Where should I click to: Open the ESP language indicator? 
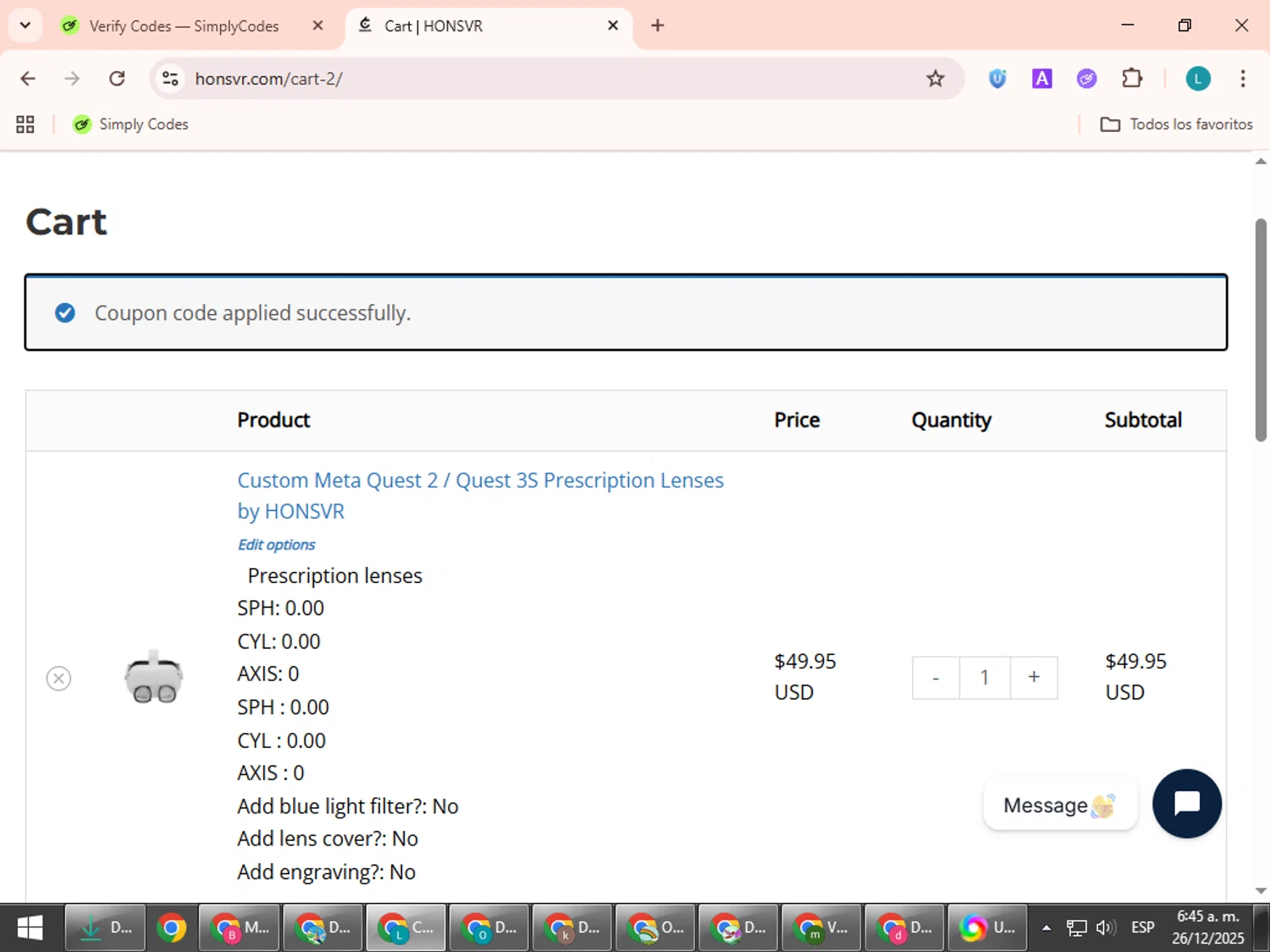(x=1142, y=927)
